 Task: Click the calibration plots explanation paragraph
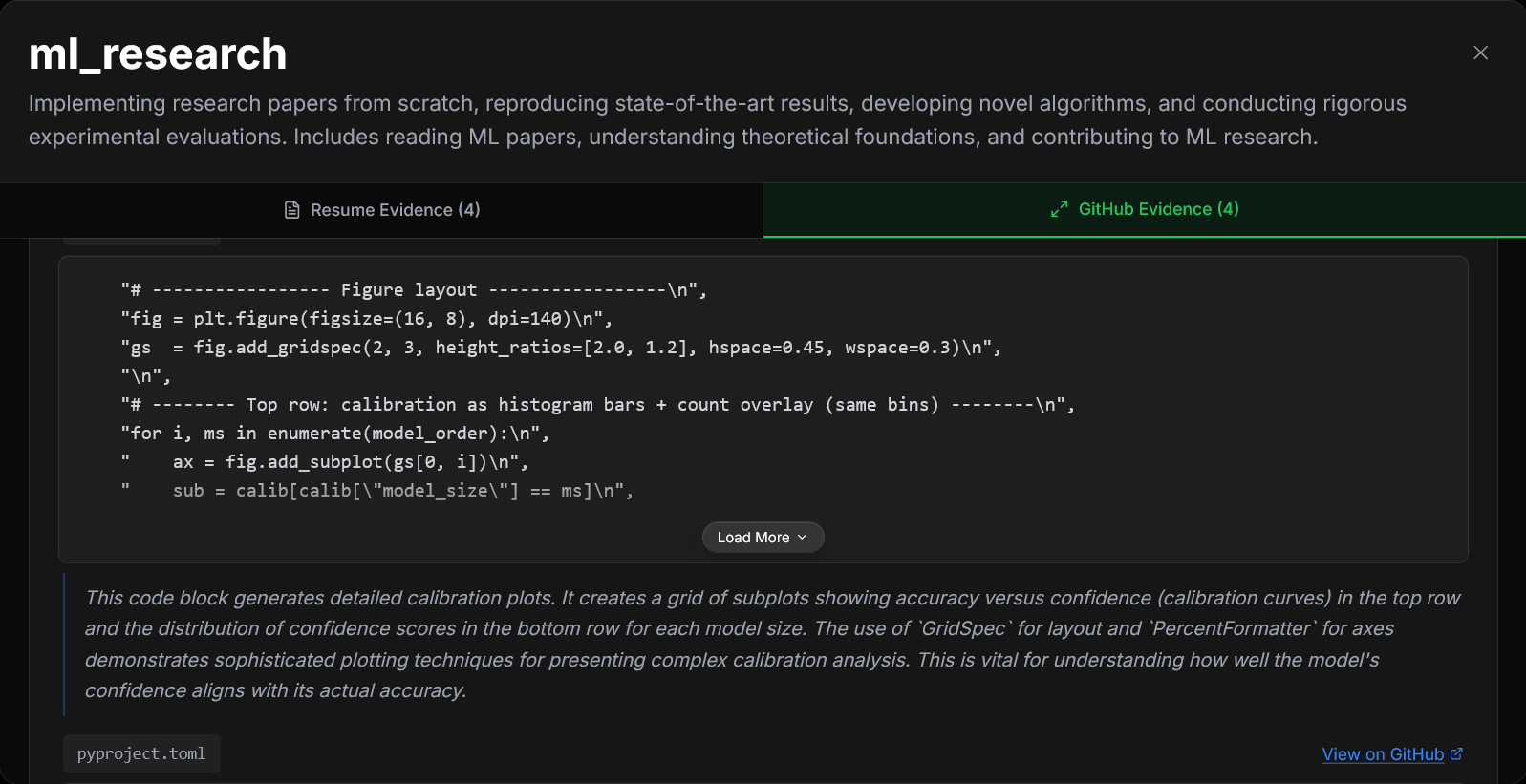point(772,645)
